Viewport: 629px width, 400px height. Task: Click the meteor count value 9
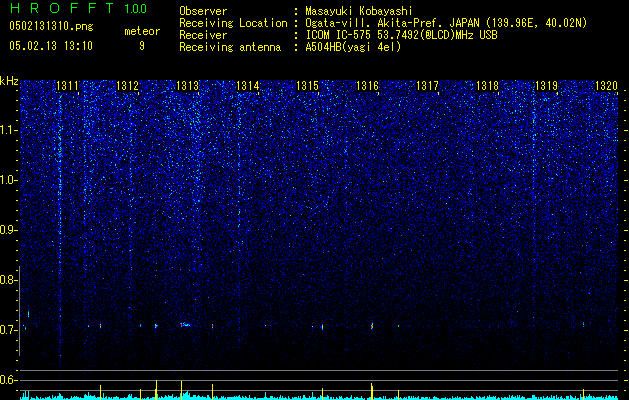[x=142, y=46]
